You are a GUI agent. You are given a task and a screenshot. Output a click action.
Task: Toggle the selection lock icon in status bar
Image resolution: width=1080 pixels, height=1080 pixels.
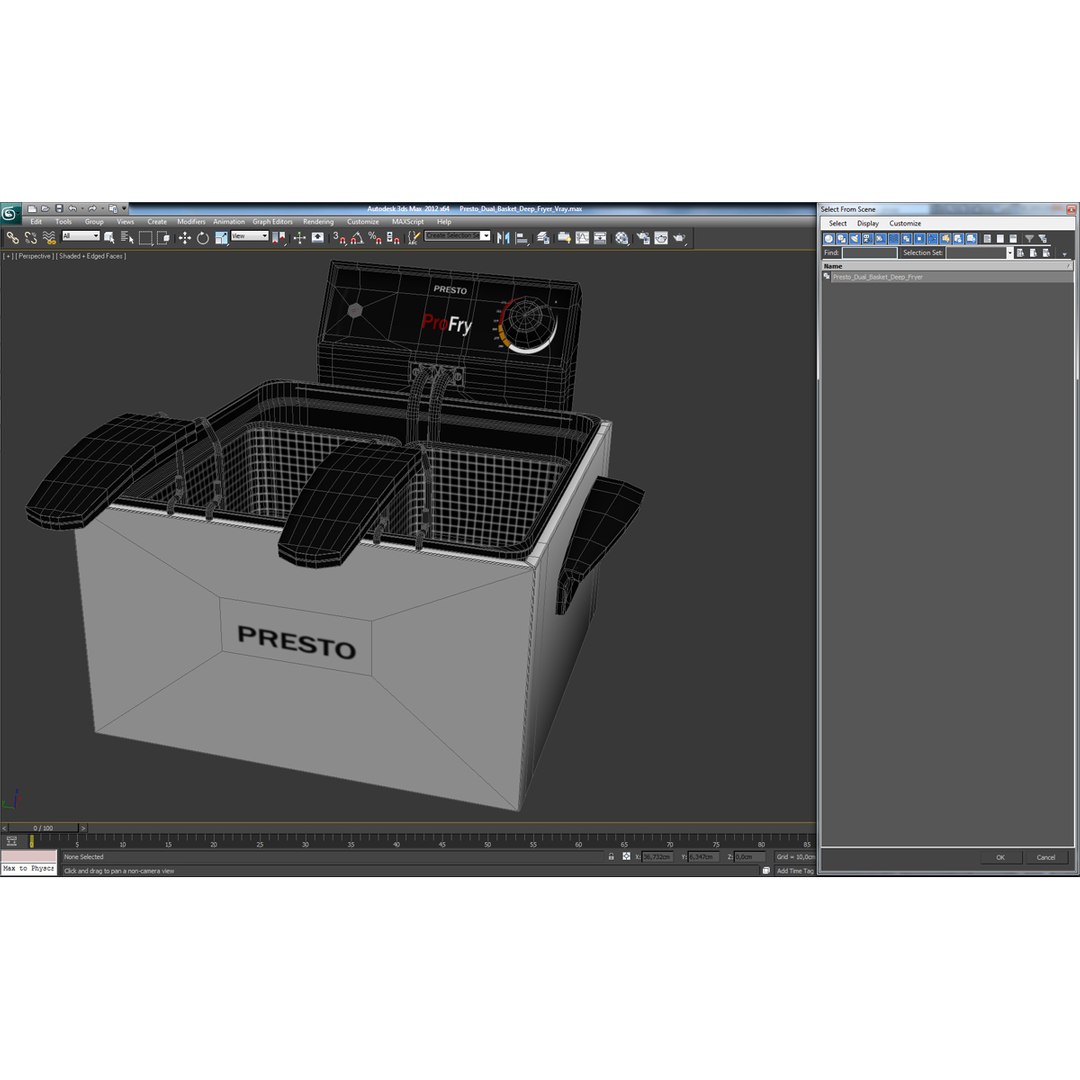tap(611, 857)
